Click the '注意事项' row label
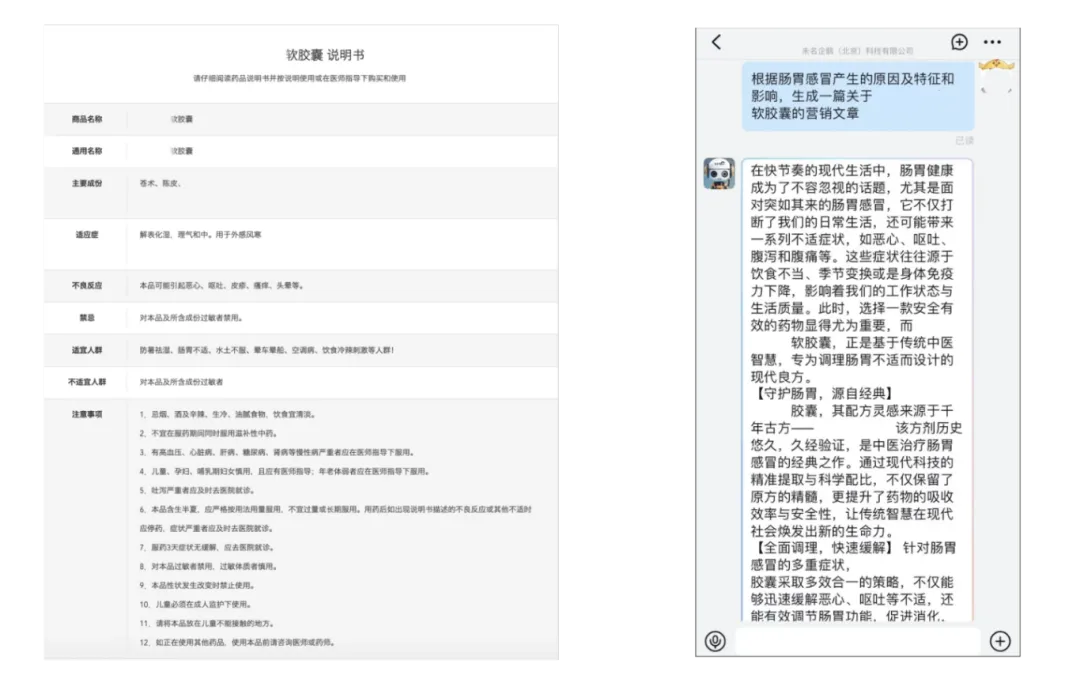1080x675 pixels. point(87,415)
